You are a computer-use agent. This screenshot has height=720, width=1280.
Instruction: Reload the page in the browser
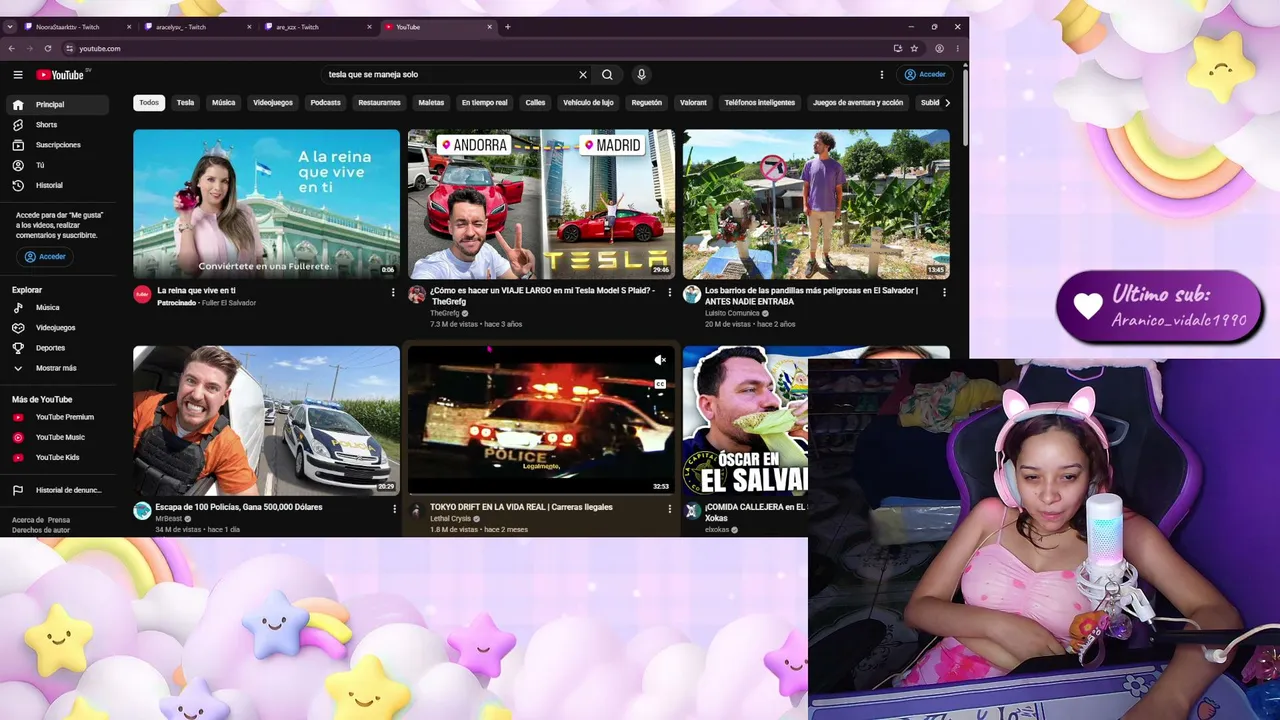pos(47,48)
